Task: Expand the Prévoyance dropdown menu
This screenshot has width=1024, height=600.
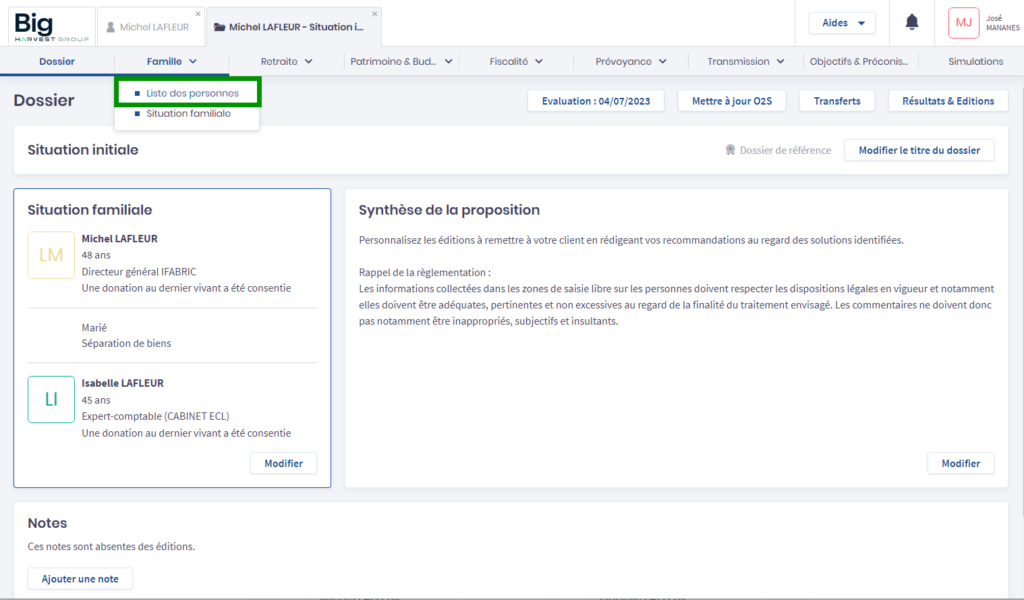Action: pyautogui.click(x=631, y=61)
